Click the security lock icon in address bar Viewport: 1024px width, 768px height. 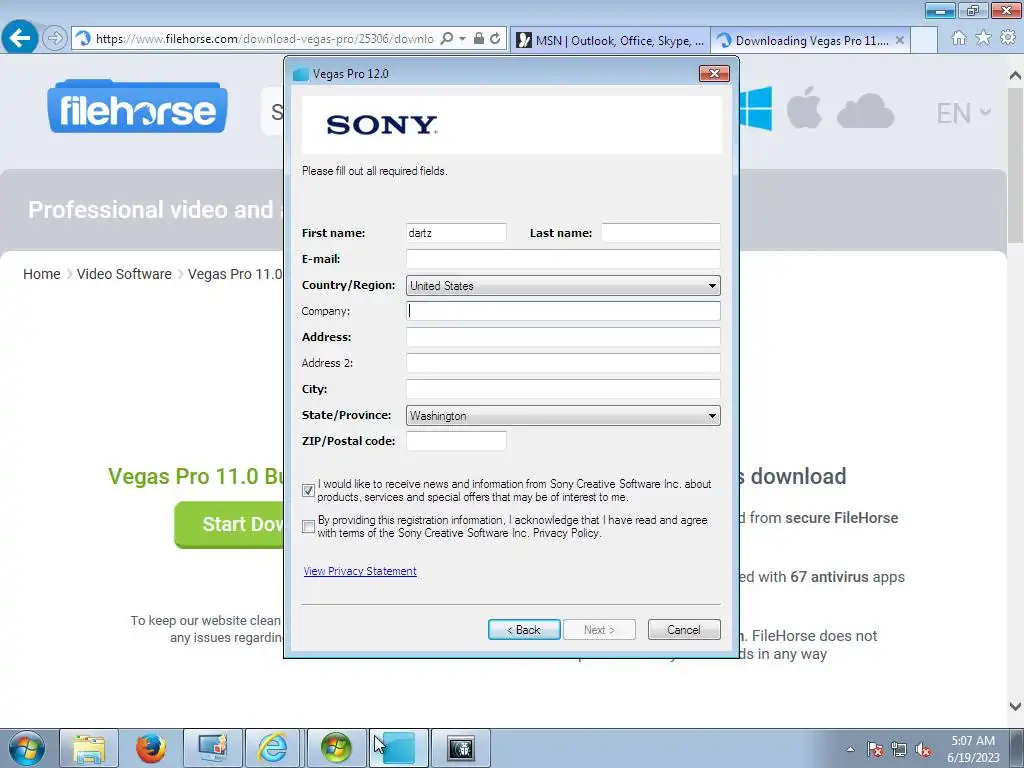pyautogui.click(x=479, y=39)
